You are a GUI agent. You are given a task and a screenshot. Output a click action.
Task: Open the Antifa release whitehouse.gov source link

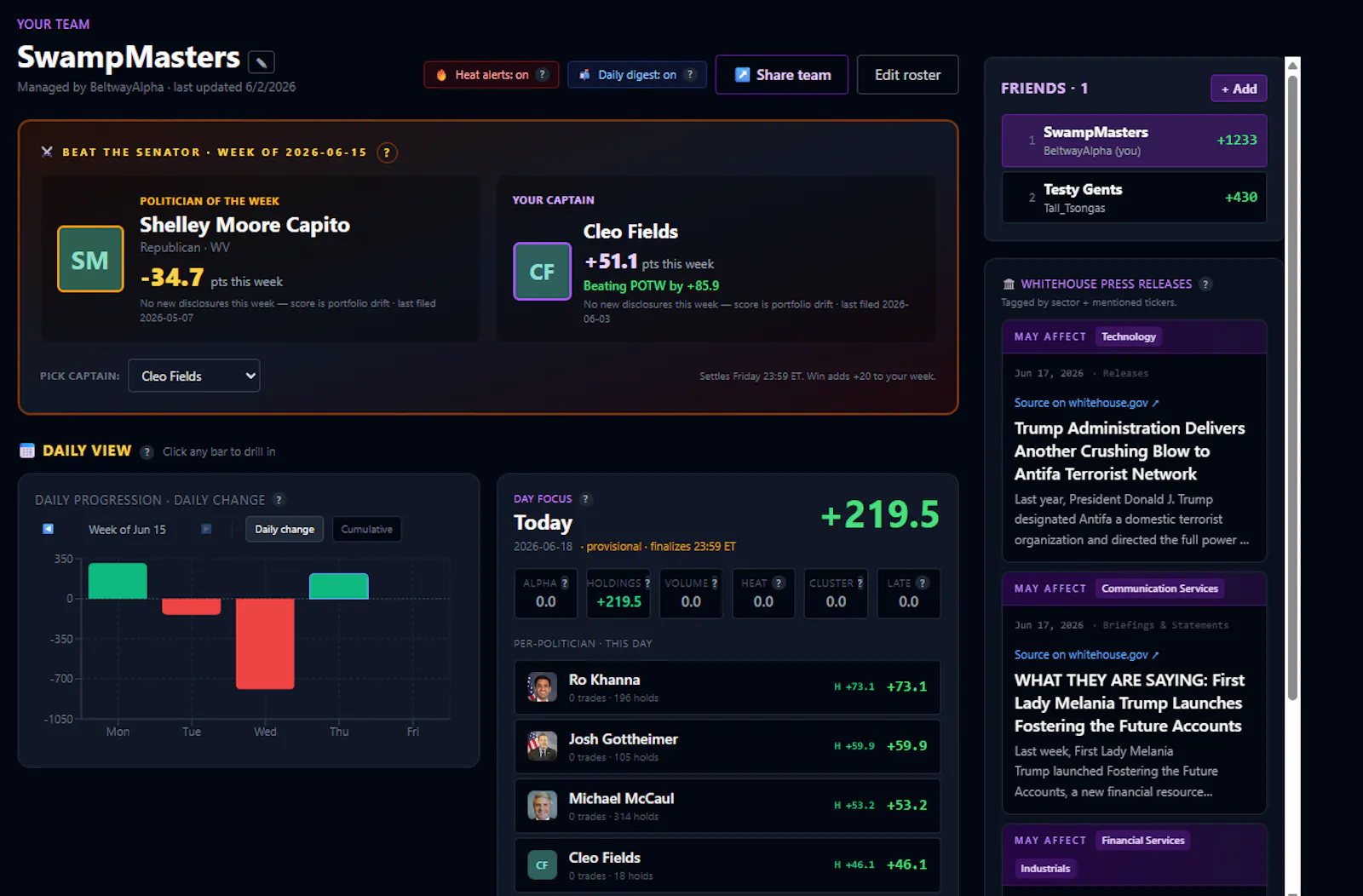pyautogui.click(x=1086, y=403)
